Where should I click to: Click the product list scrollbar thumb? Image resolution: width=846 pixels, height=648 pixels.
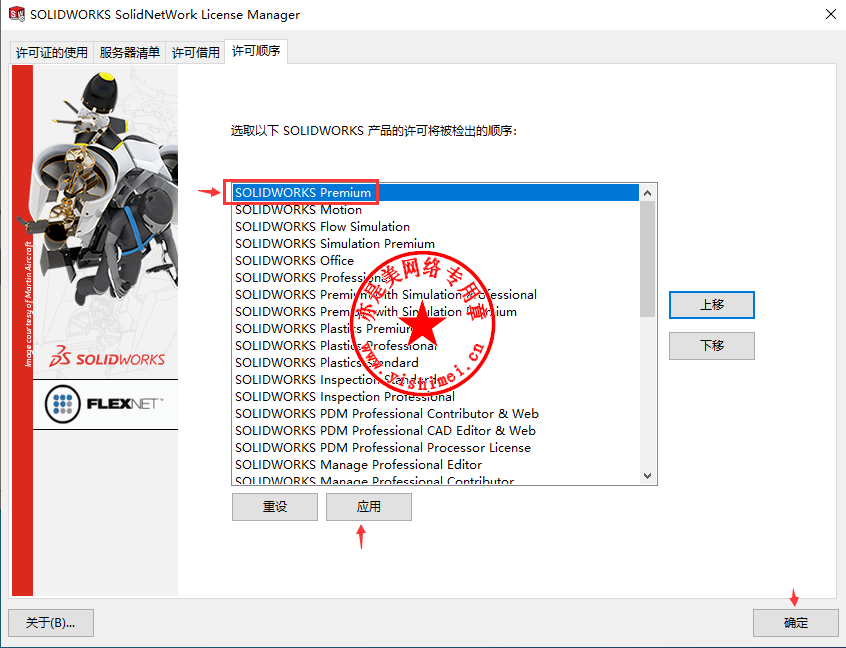pos(647,259)
